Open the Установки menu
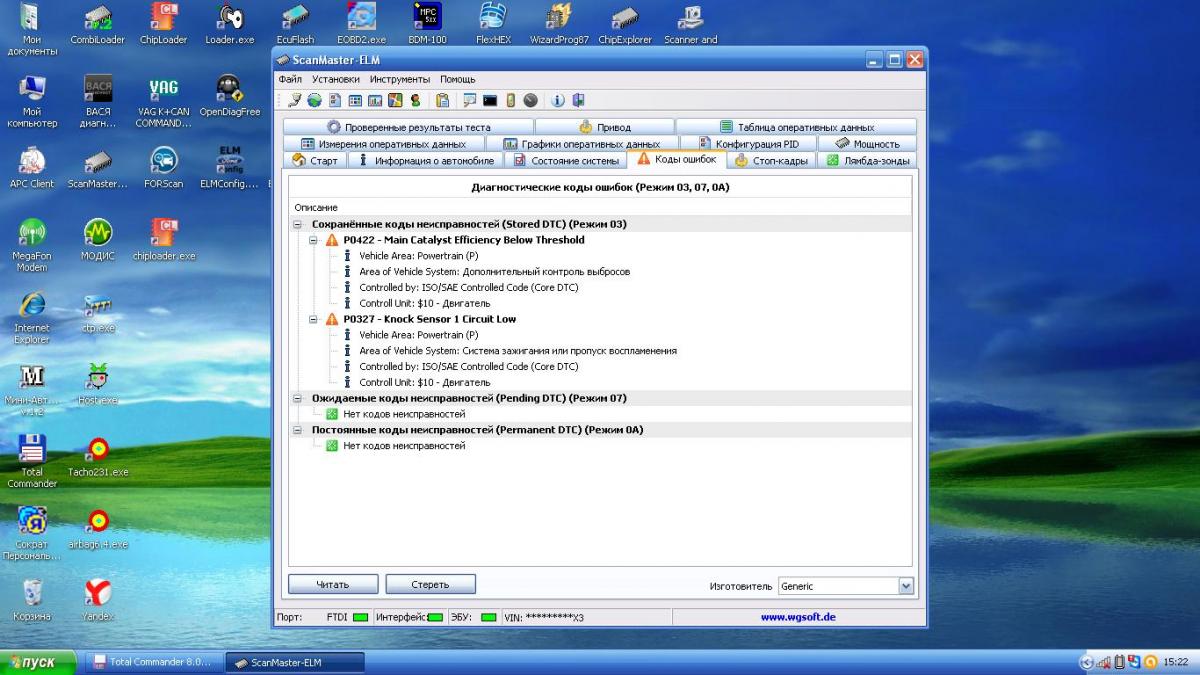 coord(336,79)
